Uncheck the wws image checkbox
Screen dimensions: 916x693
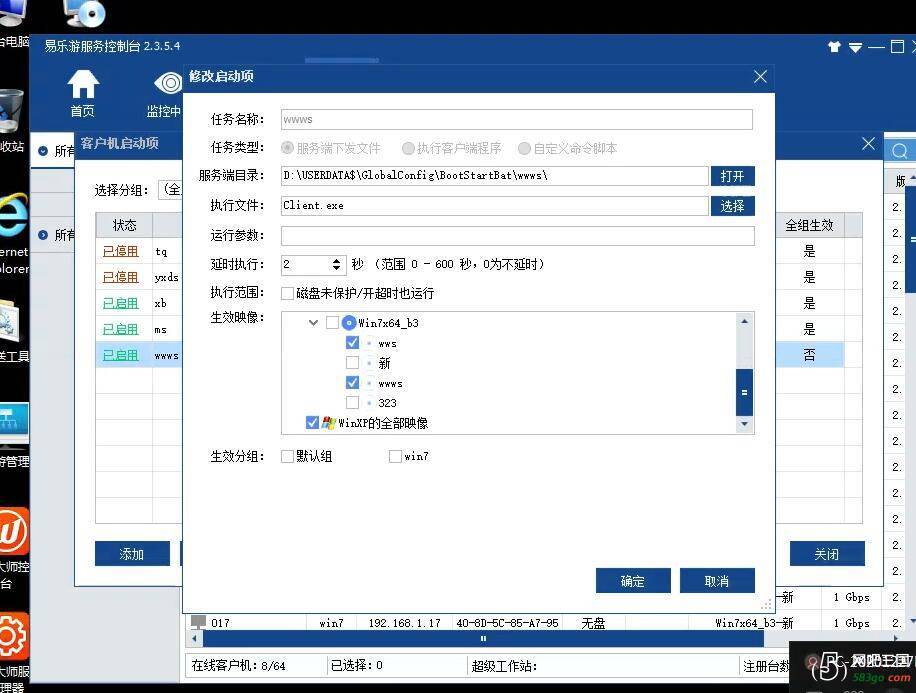click(352, 342)
